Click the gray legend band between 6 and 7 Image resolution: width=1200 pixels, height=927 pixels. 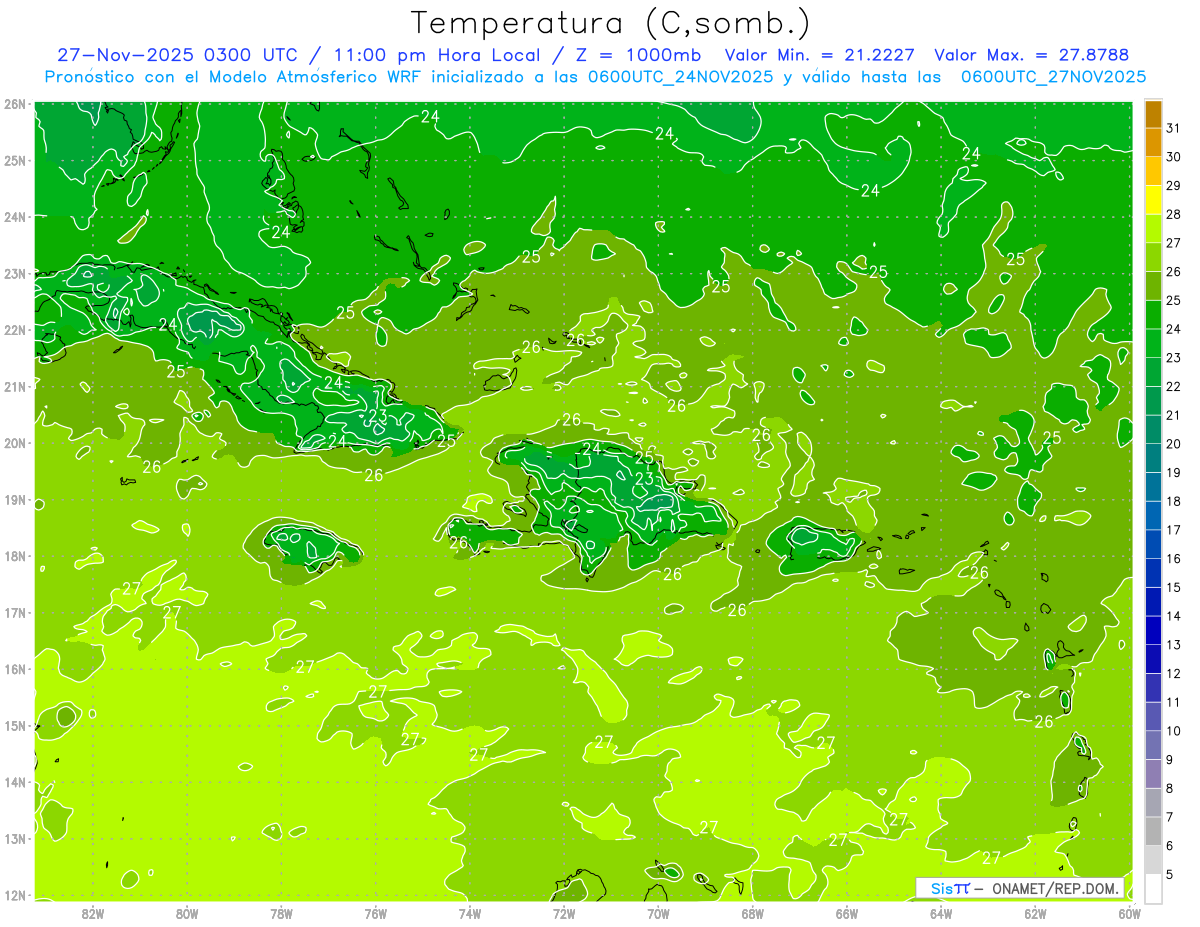click(x=1153, y=831)
